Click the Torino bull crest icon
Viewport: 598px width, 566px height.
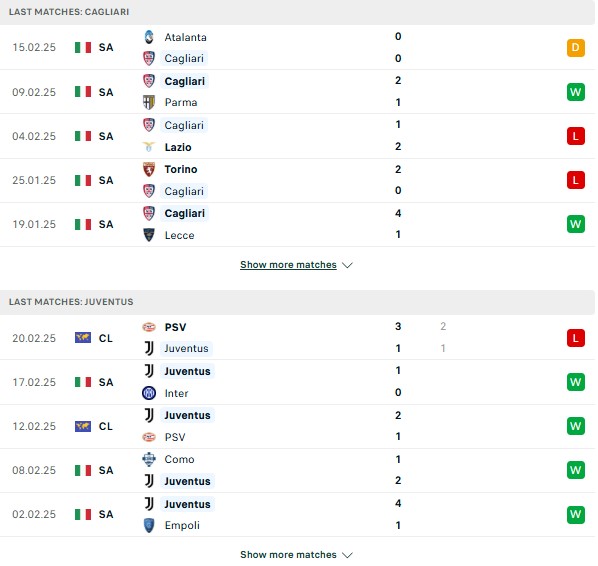coord(149,169)
